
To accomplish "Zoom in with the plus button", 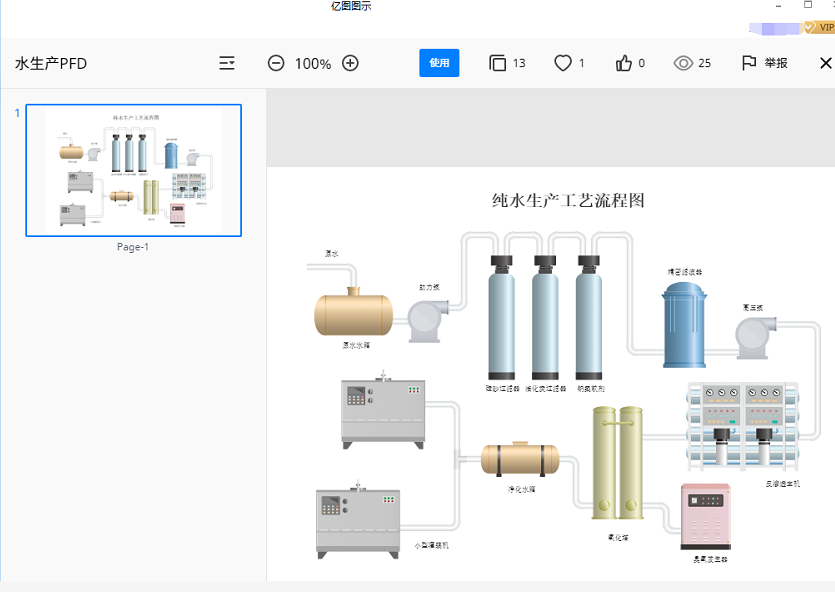I will click(350, 63).
